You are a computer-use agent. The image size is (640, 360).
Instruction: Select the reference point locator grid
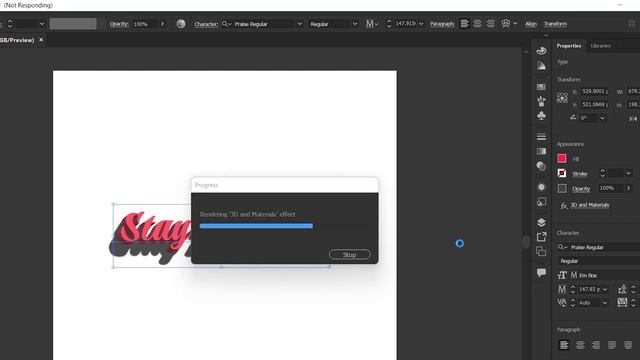click(562, 98)
